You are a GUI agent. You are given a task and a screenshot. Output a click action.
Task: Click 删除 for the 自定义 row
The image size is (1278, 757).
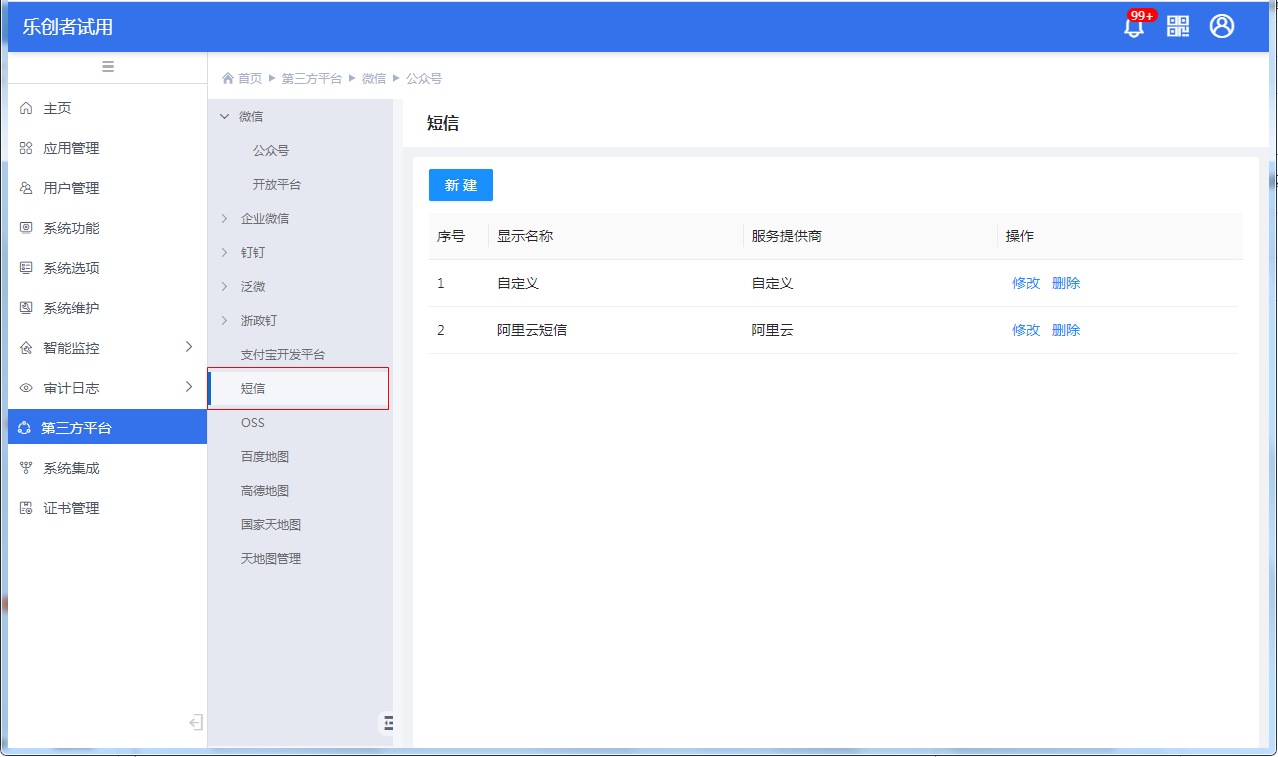1065,283
